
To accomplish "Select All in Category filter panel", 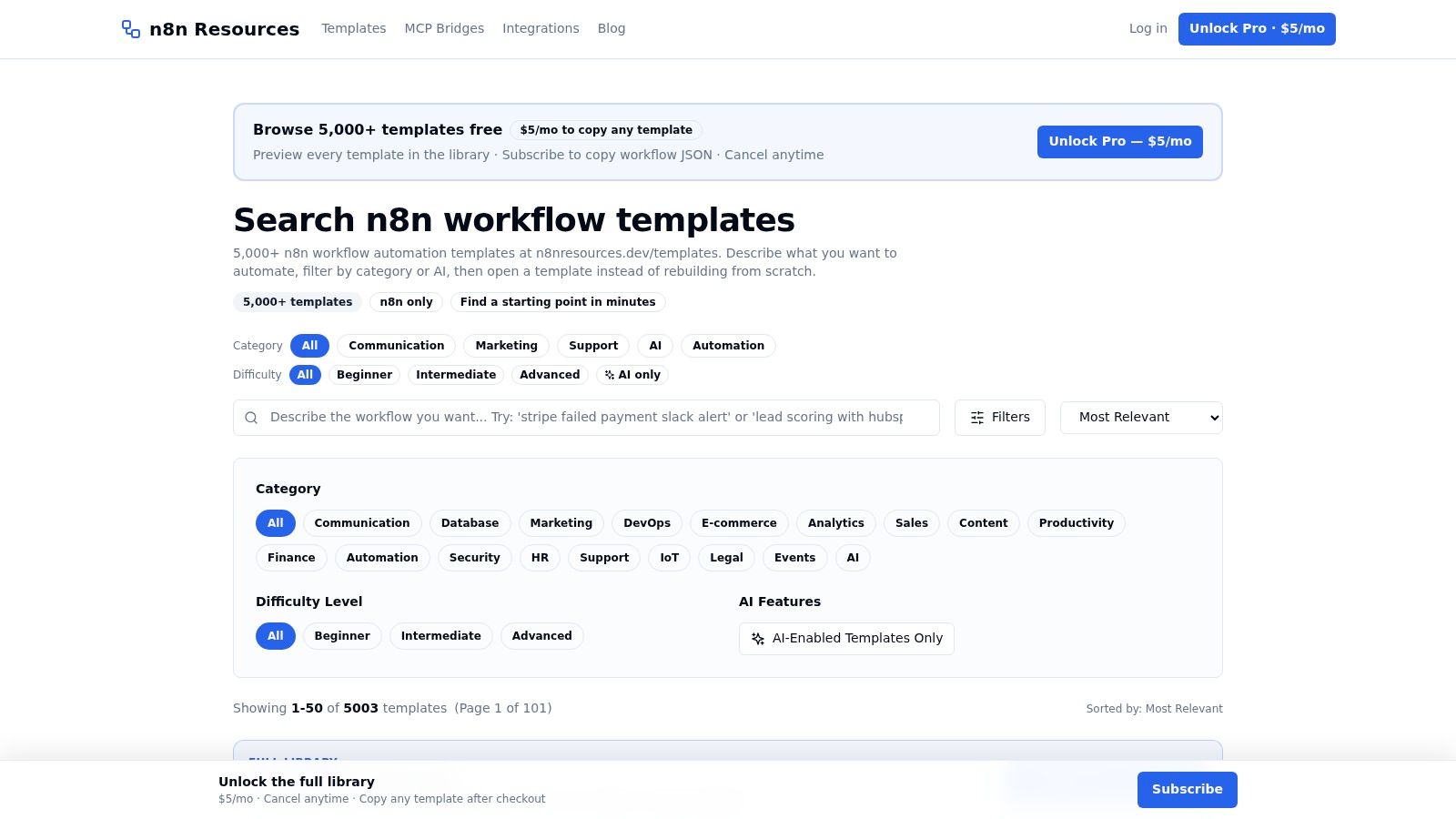I will point(276,523).
